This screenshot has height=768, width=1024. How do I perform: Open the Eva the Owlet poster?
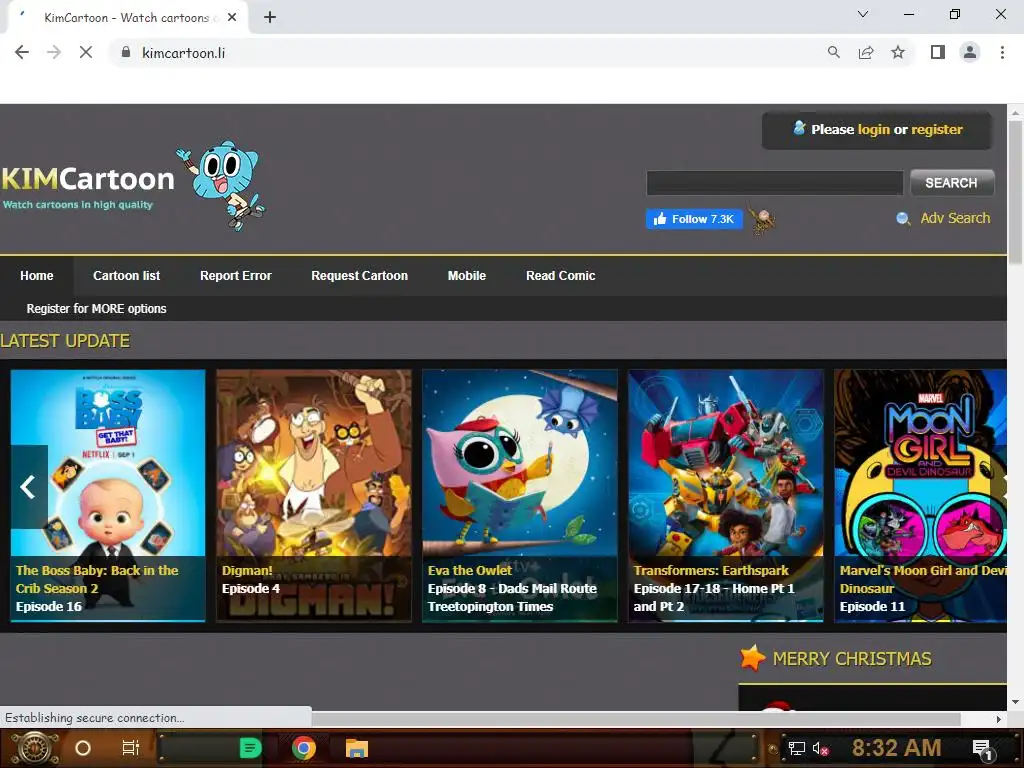[520, 495]
